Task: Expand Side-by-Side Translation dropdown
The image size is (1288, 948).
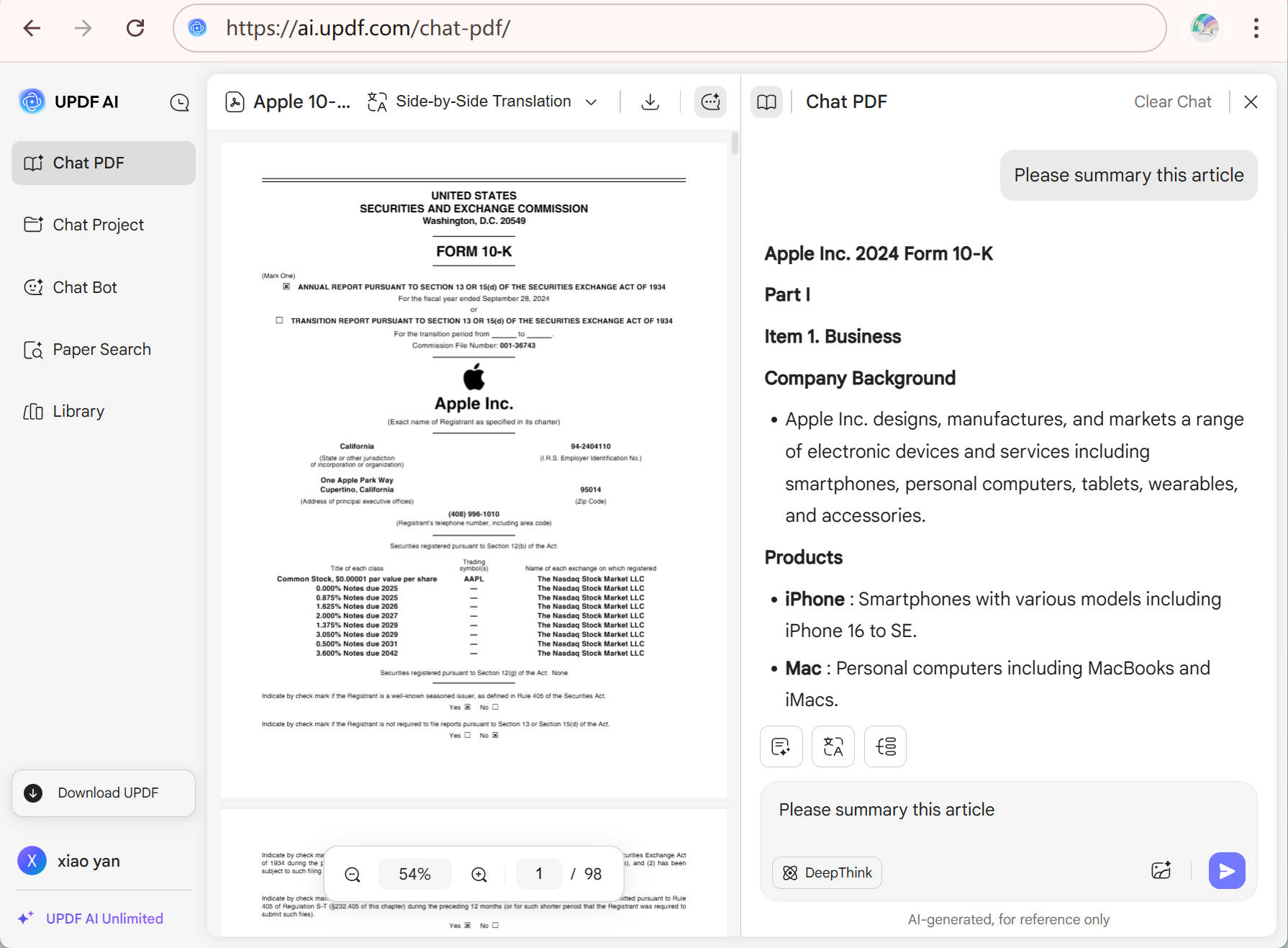Action: click(591, 102)
